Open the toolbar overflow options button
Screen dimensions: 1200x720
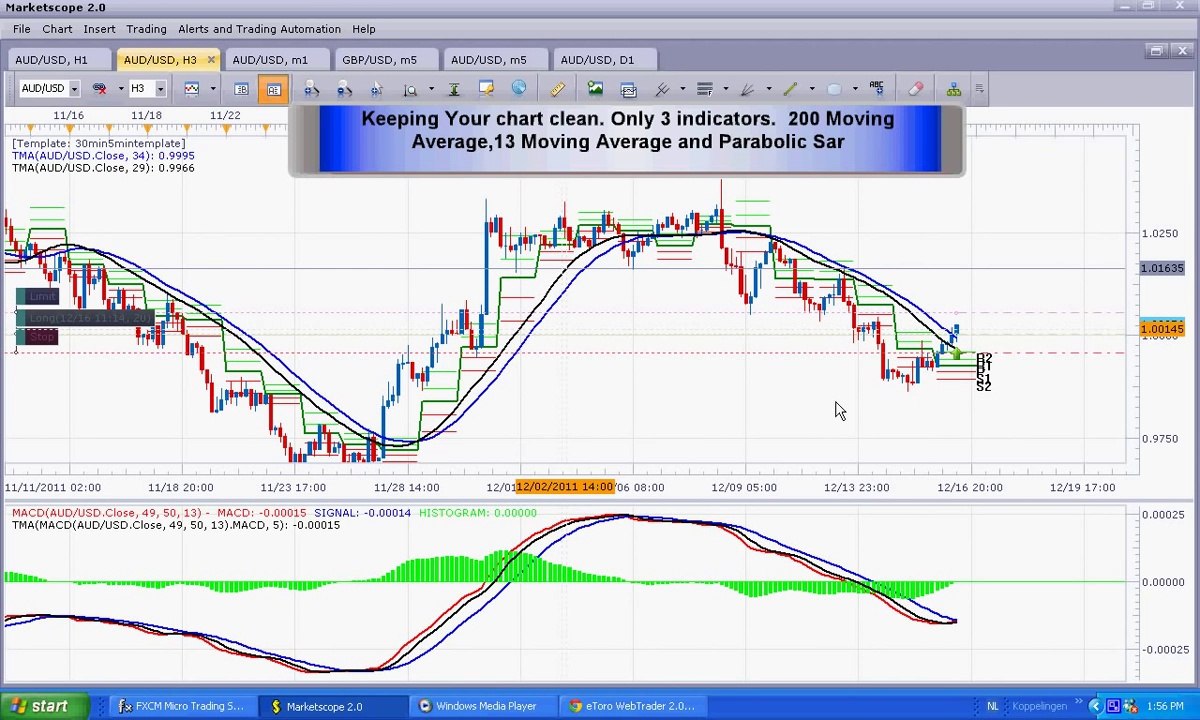tap(979, 89)
